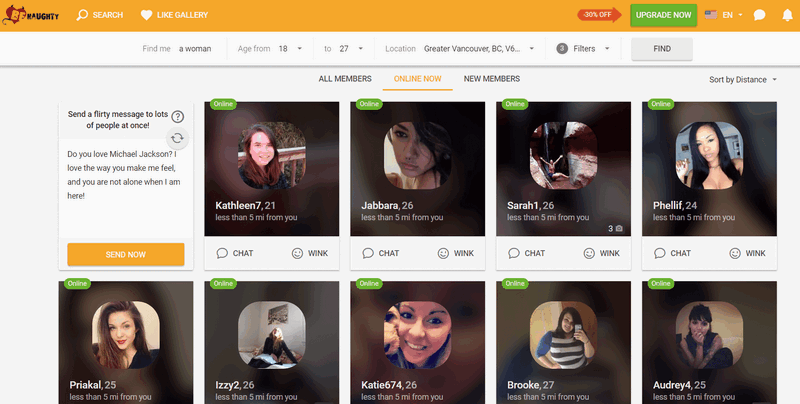Refresh the flirty message suggestion

click(177, 138)
